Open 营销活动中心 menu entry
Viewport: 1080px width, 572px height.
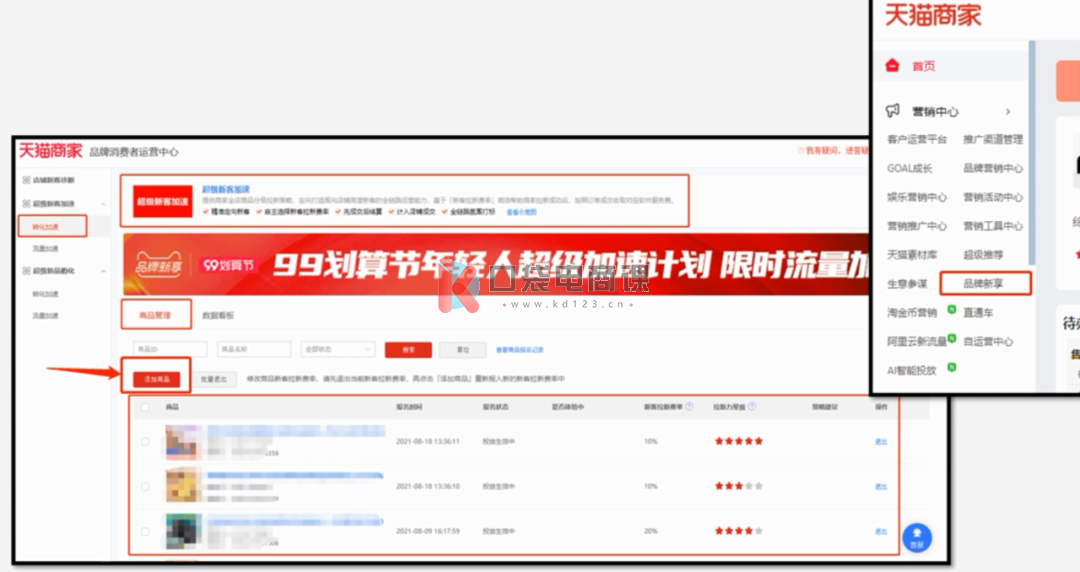(993, 197)
